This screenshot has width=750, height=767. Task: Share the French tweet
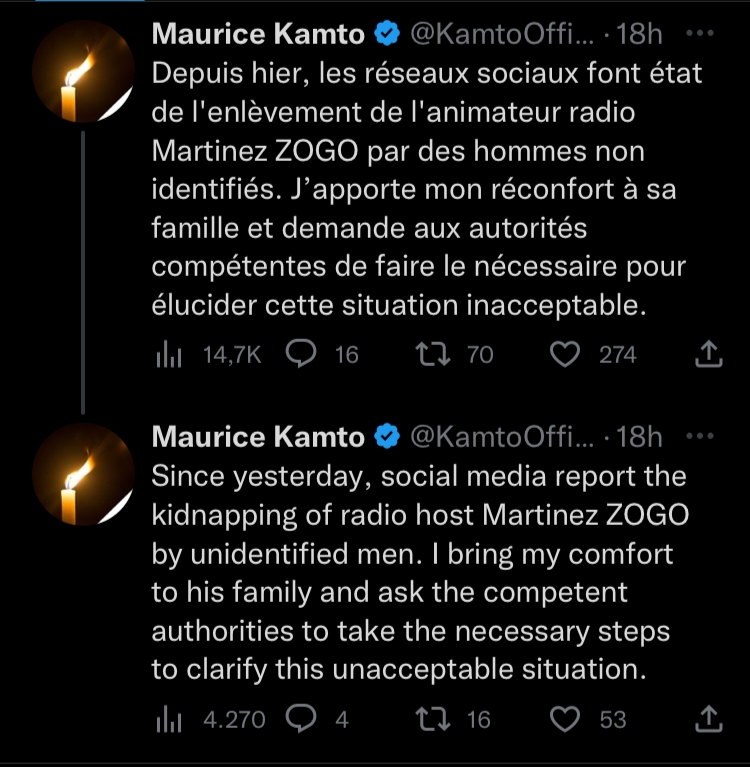(x=707, y=354)
